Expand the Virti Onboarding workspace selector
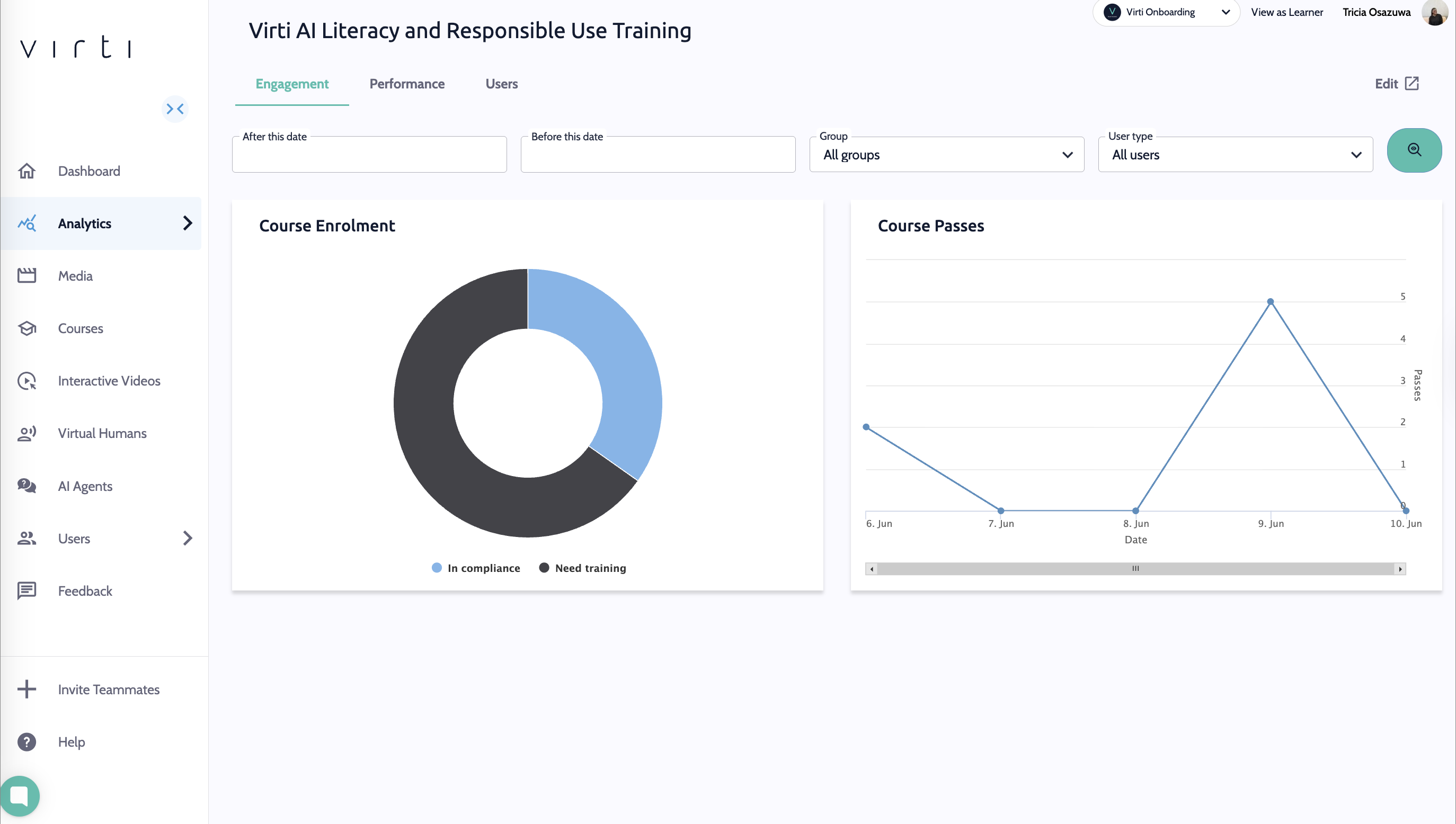The height and width of the screenshot is (824, 1456). [x=1166, y=13]
